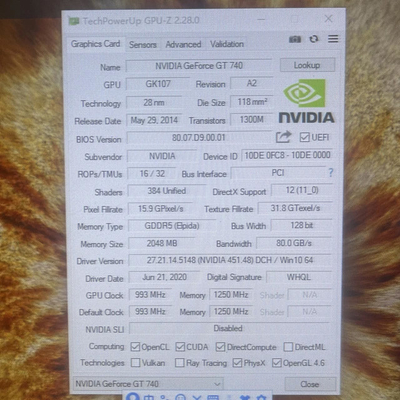
Task: Click the GPU-Z title bar app icon
Action: coord(74,21)
